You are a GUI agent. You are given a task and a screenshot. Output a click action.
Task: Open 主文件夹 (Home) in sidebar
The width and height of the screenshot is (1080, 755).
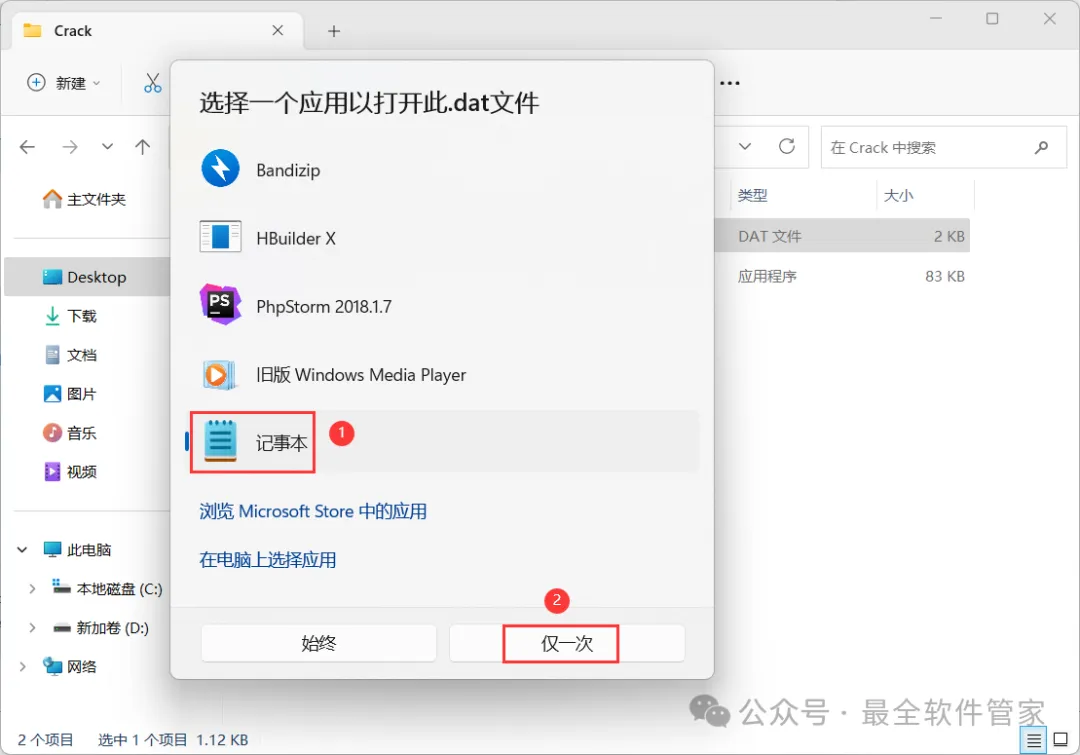tap(85, 199)
